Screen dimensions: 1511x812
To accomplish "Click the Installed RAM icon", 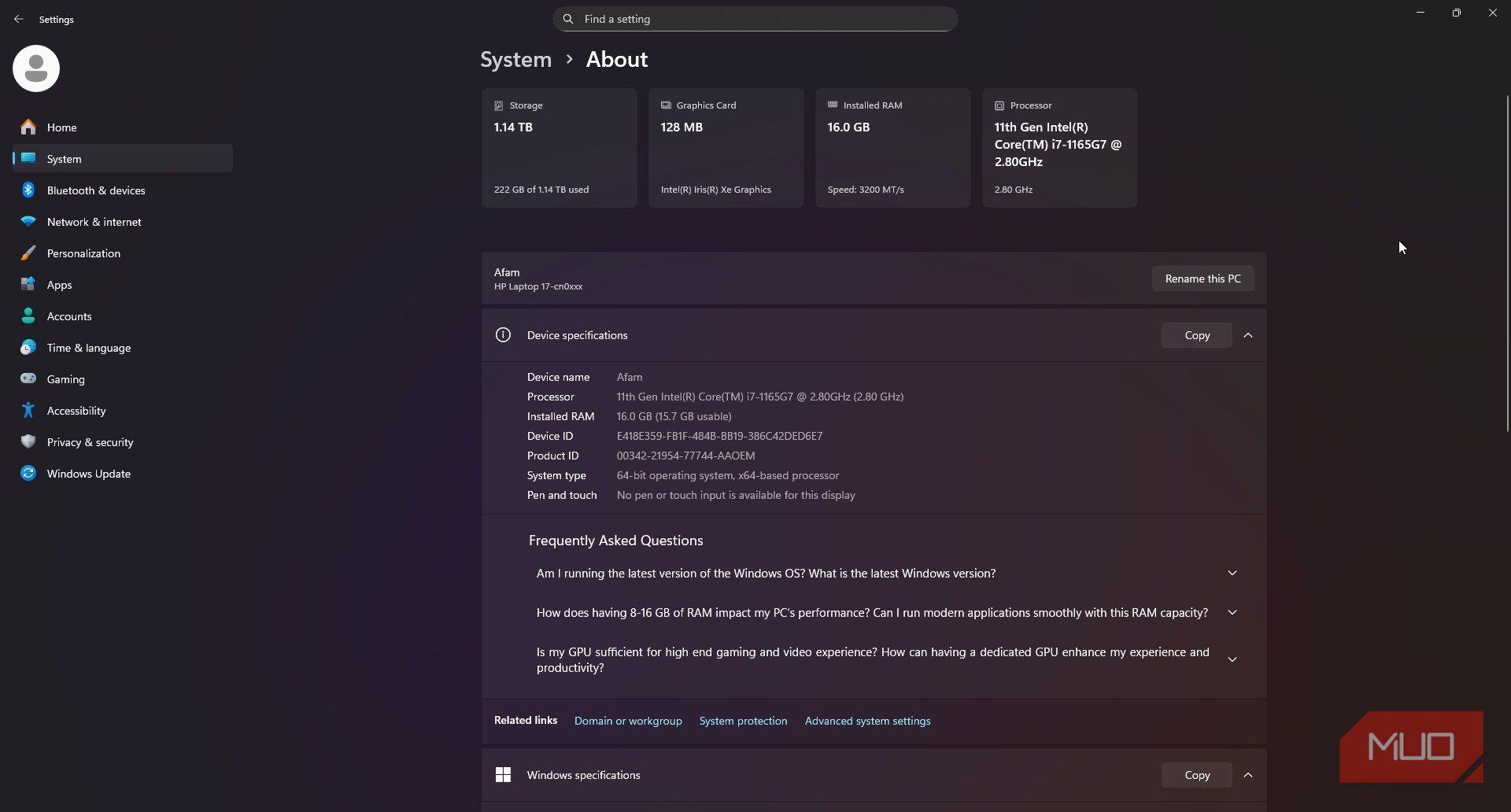I will tap(833, 105).
